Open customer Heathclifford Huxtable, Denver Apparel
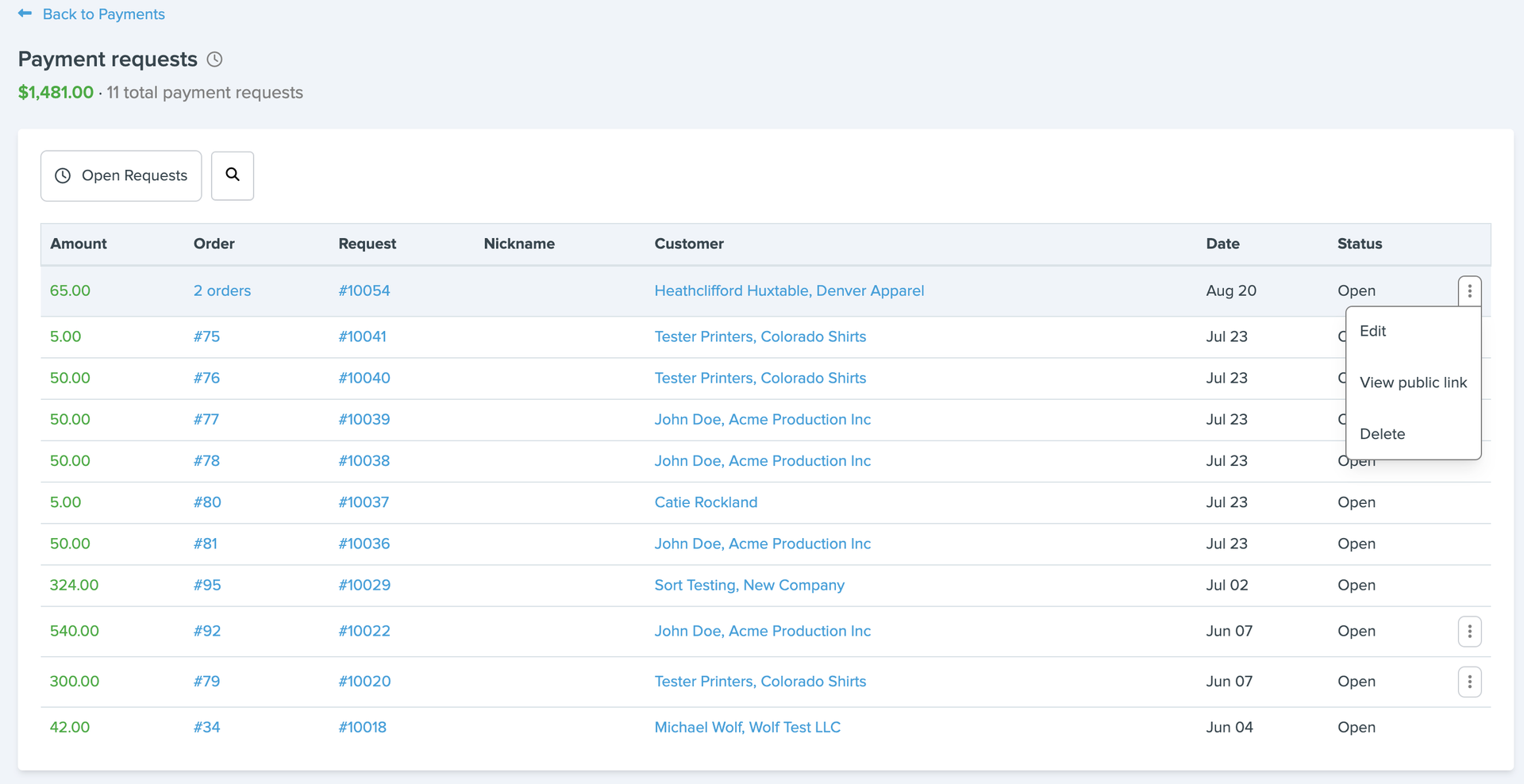This screenshot has width=1524, height=784. 789,290
